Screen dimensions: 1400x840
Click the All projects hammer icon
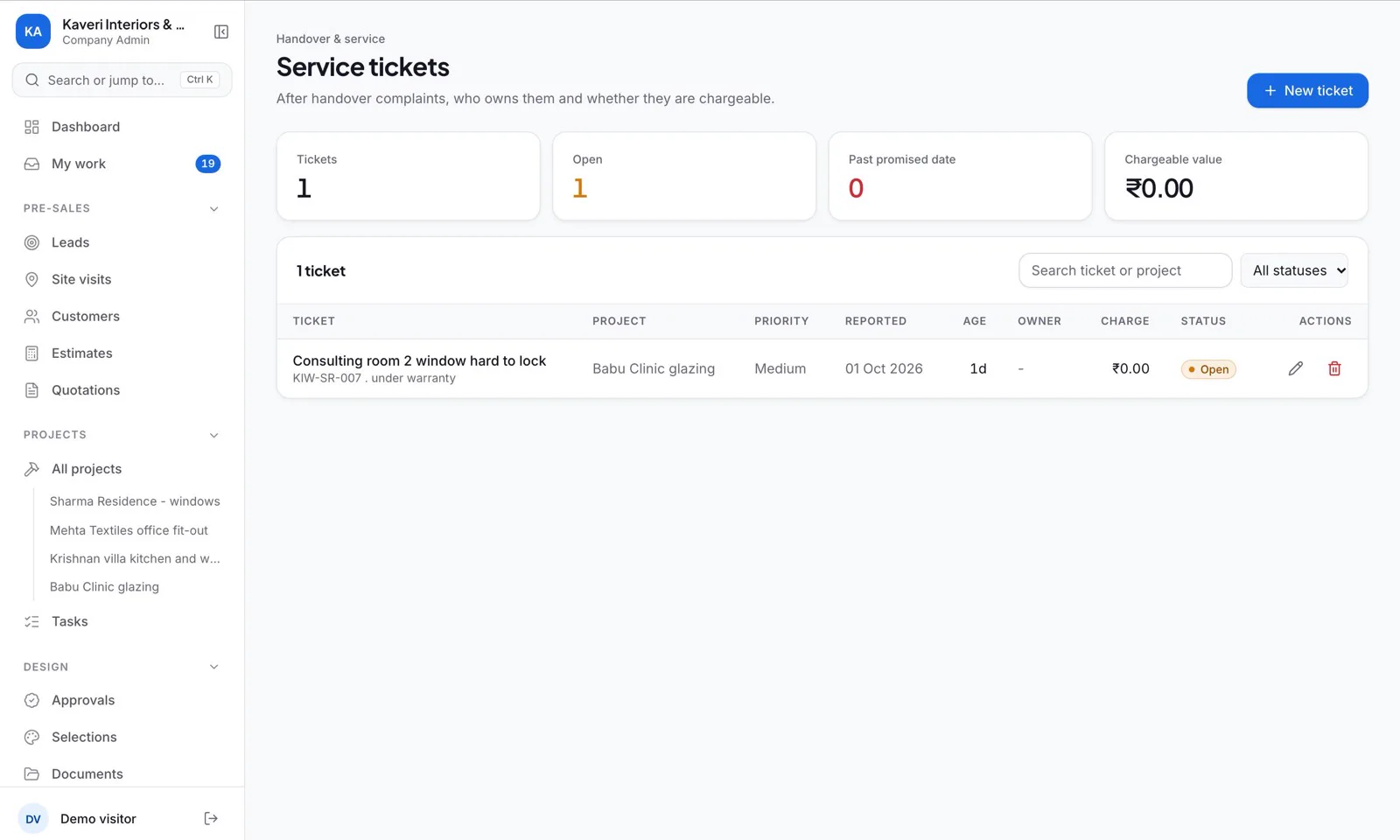[x=31, y=469]
